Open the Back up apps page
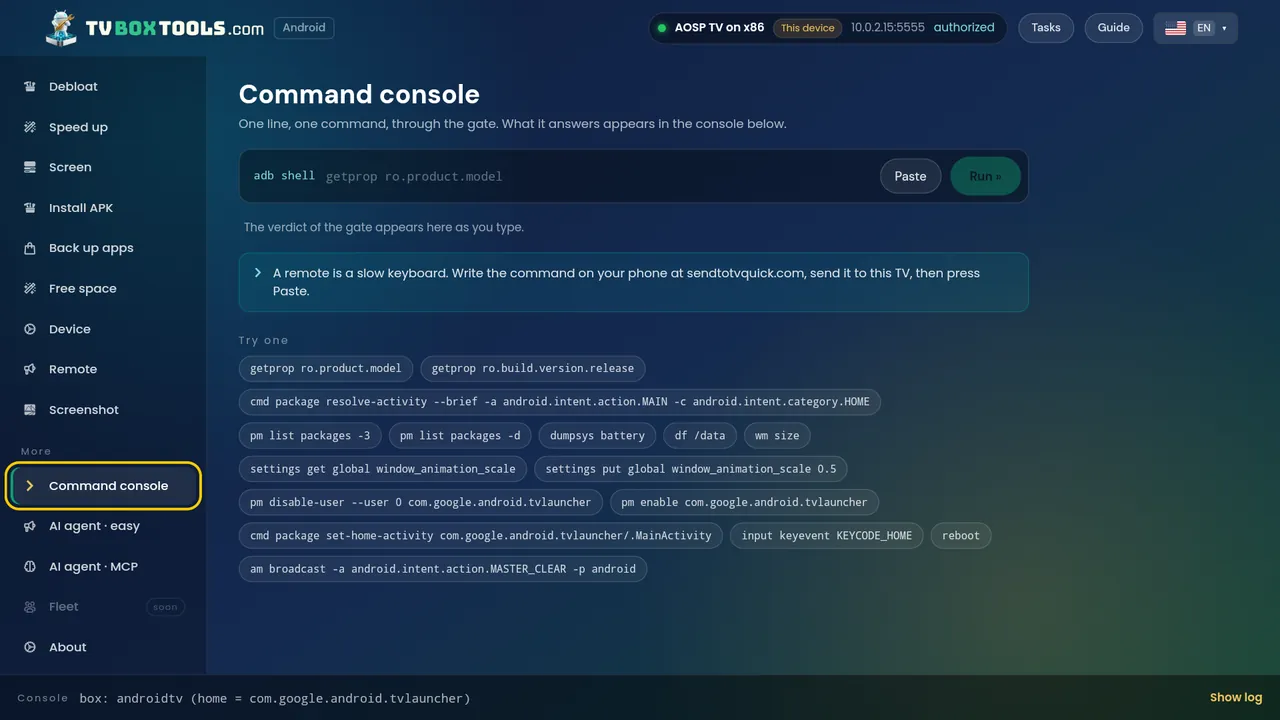 click(x=104, y=248)
